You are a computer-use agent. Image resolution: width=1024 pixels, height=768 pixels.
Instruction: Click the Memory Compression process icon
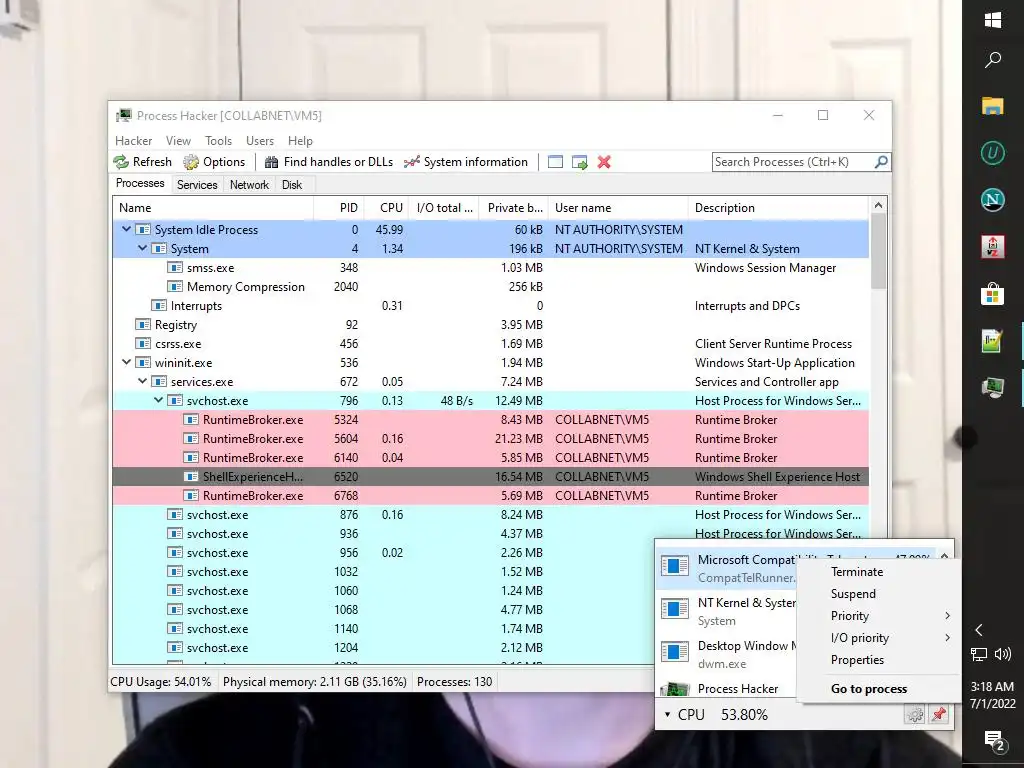pyautogui.click(x=174, y=286)
